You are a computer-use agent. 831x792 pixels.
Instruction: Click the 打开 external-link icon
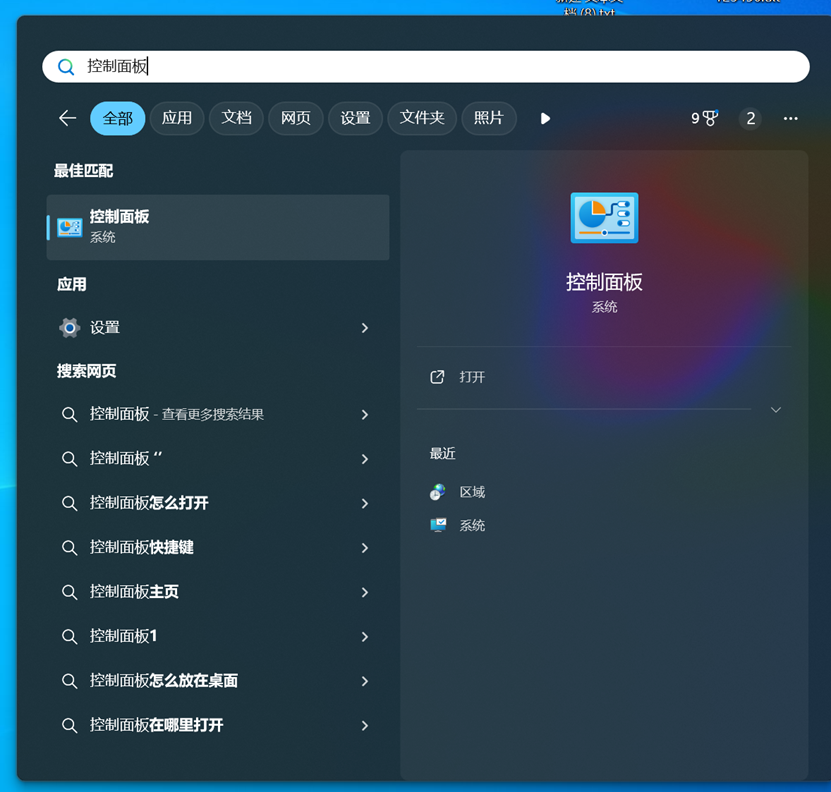tap(437, 377)
